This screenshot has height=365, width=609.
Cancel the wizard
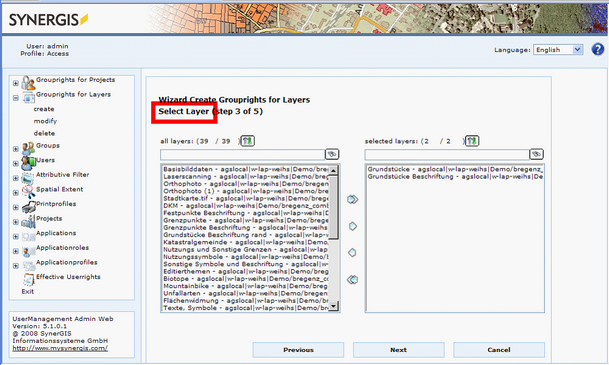point(499,350)
